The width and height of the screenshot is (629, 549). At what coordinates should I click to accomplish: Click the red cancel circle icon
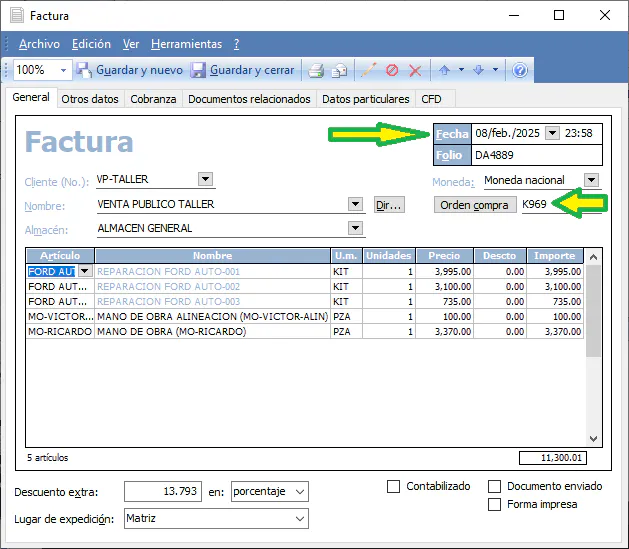coord(392,70)
